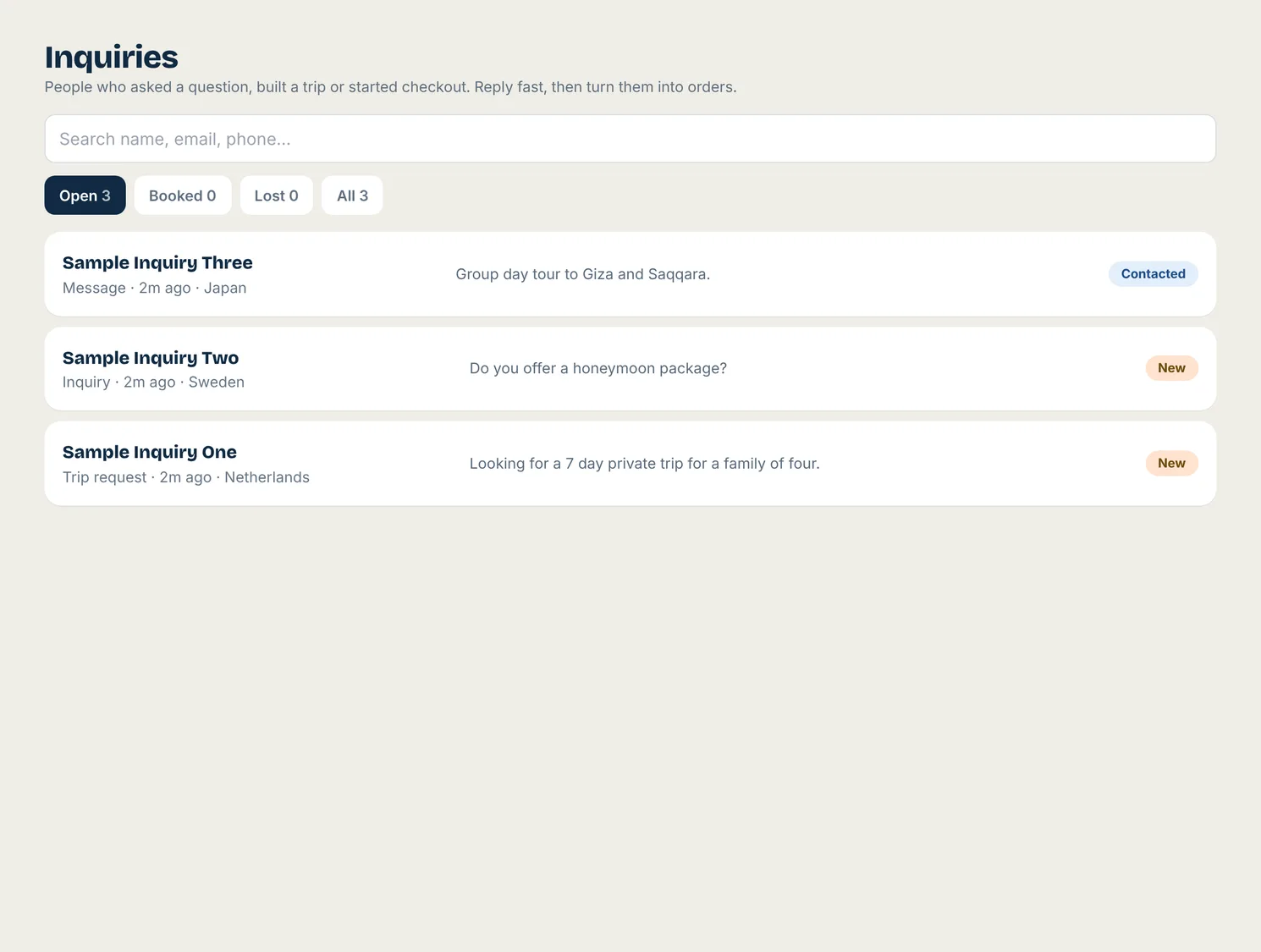The height and width of the screenshot is (952, 1261).
Task: Click the Inquiries page heading
Action: (112, 58)
